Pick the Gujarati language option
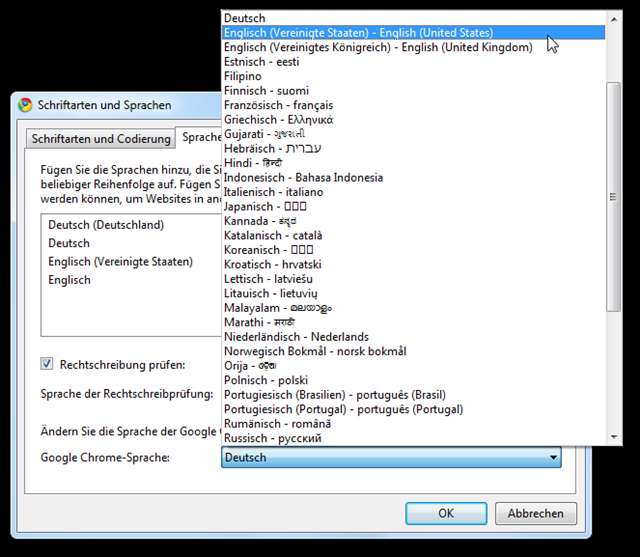This screenshot has width=640, height=557. point(413,134)
